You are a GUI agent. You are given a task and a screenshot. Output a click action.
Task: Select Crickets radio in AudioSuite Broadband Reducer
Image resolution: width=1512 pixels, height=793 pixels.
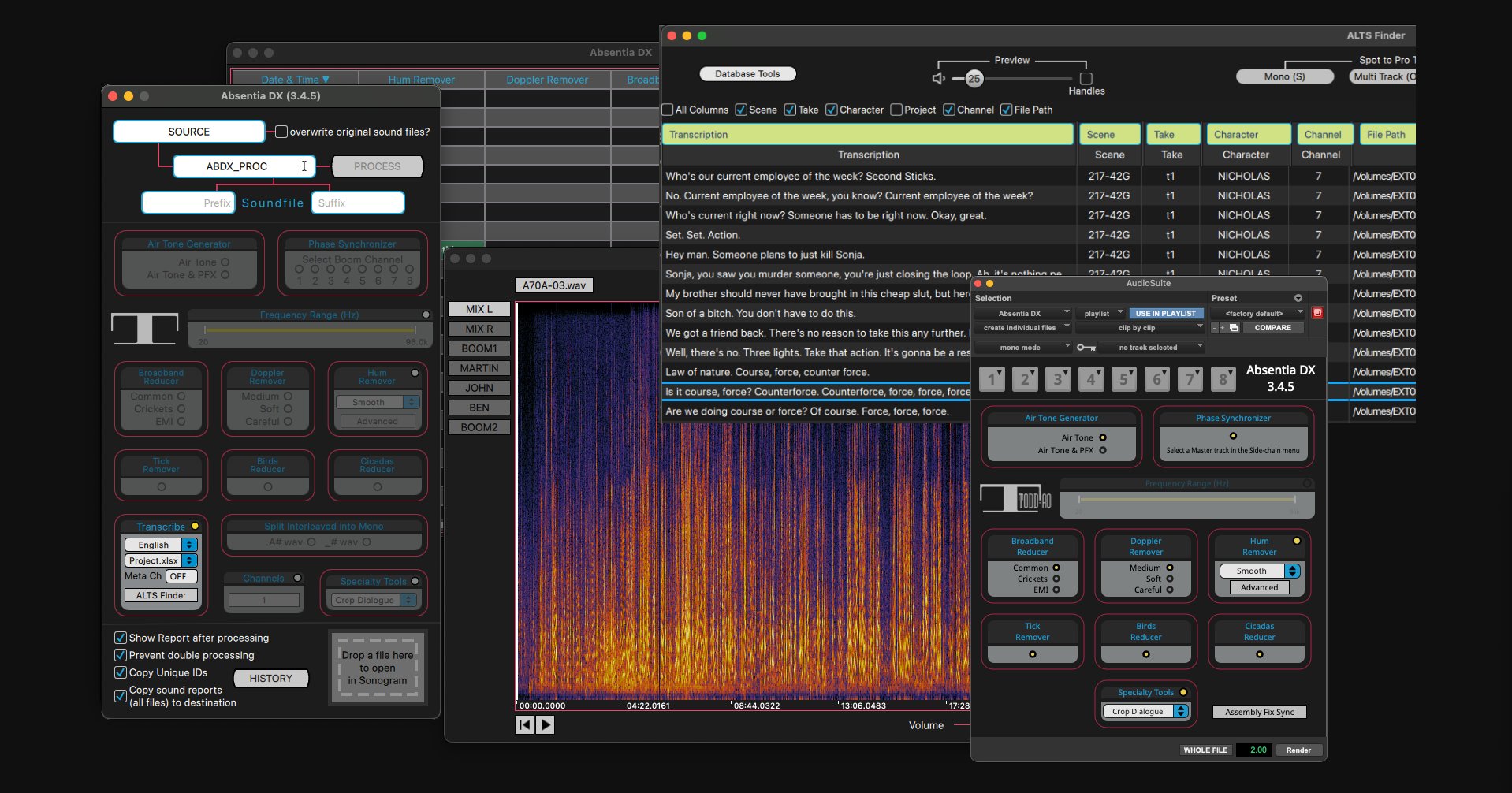pyautogui.click(x=1056, y=579)
